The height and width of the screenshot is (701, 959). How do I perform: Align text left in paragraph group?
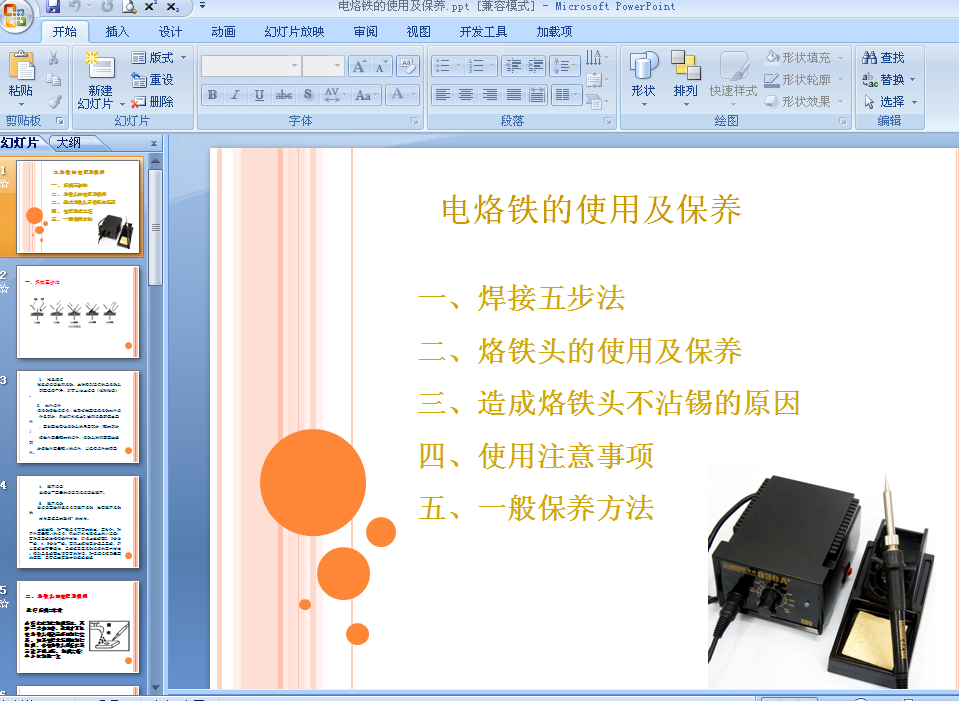pyautogui.click(x=443, y=95)
